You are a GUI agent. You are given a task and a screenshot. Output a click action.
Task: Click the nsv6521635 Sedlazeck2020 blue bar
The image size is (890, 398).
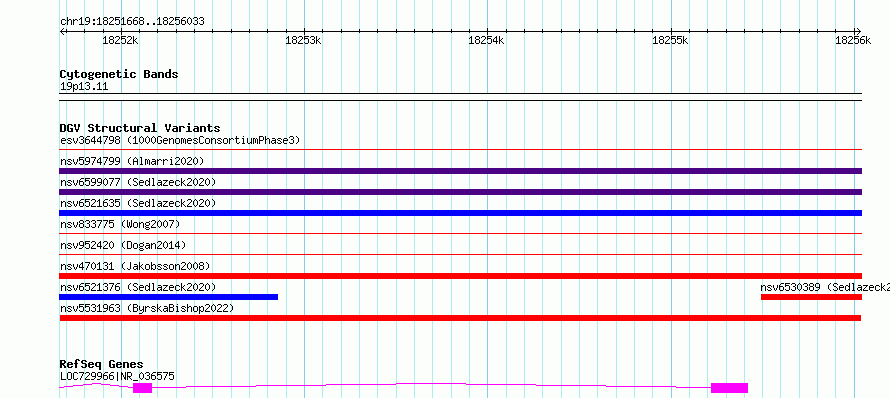tap(460, 213)
